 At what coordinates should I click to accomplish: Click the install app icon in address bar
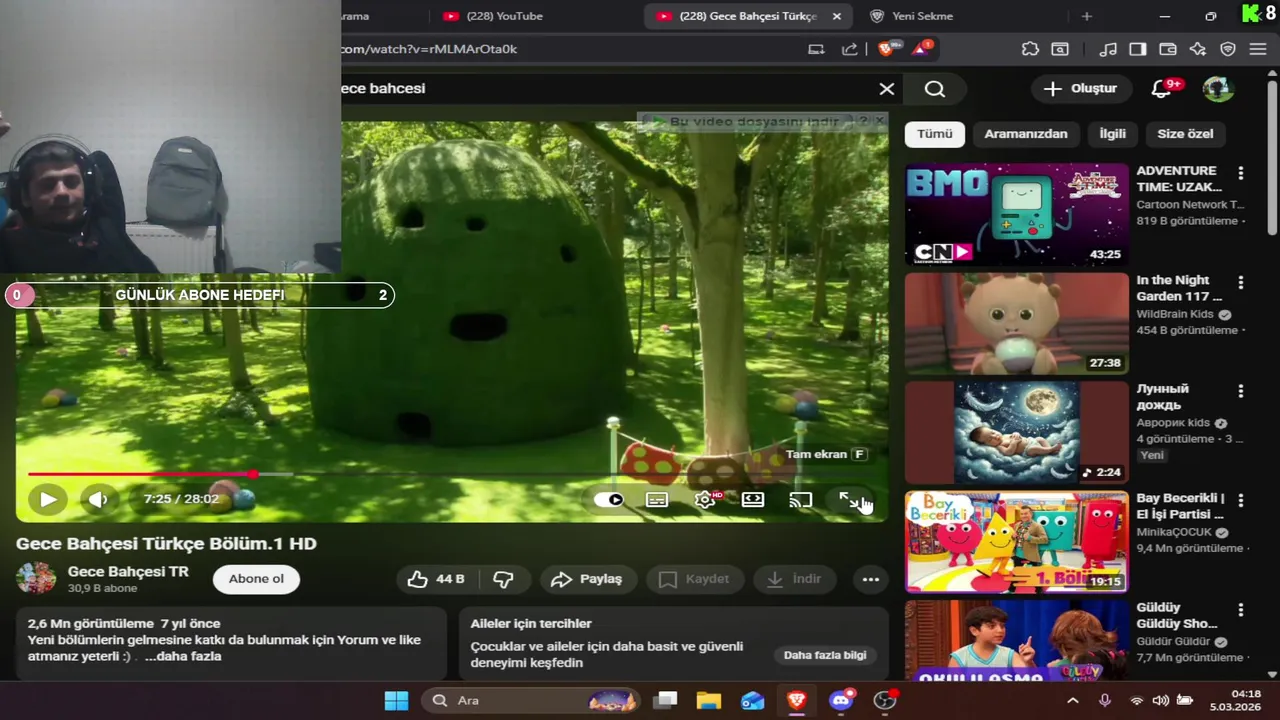pos(816,49)
